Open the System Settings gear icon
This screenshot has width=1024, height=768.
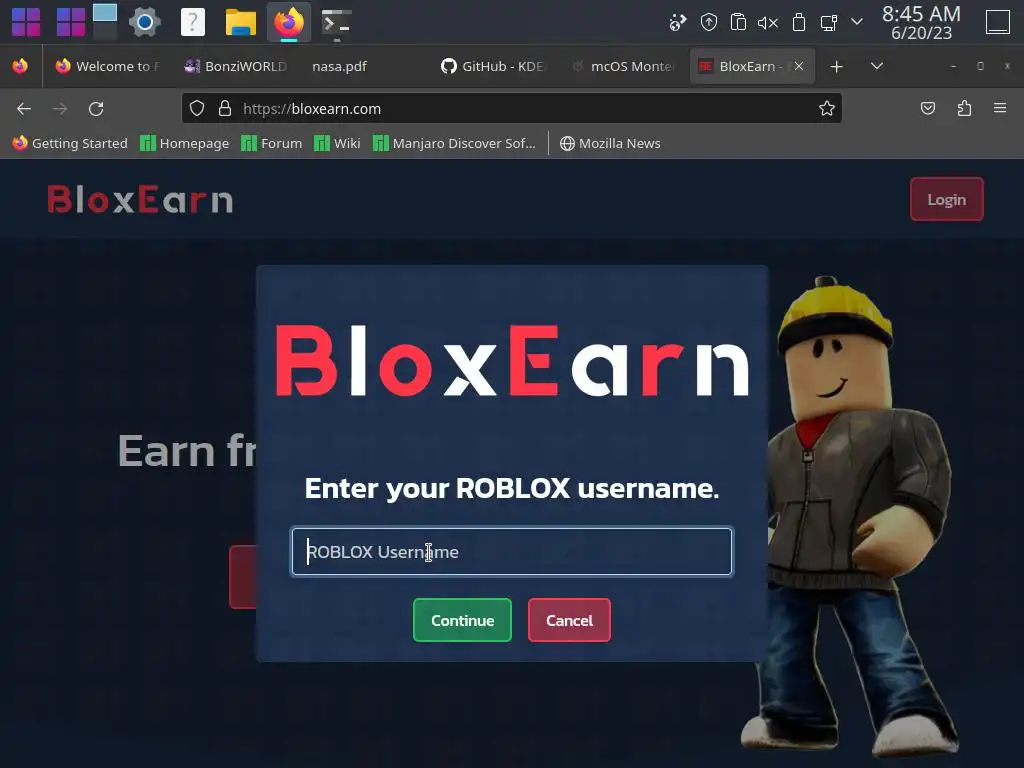(145, 22)
